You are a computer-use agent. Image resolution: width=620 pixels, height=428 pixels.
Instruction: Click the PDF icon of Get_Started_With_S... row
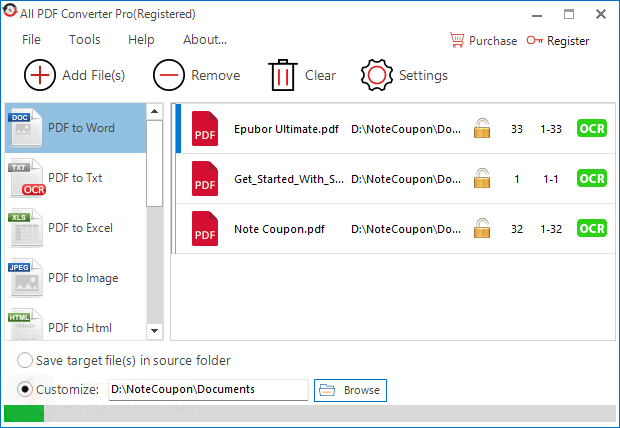click(205, 178)
